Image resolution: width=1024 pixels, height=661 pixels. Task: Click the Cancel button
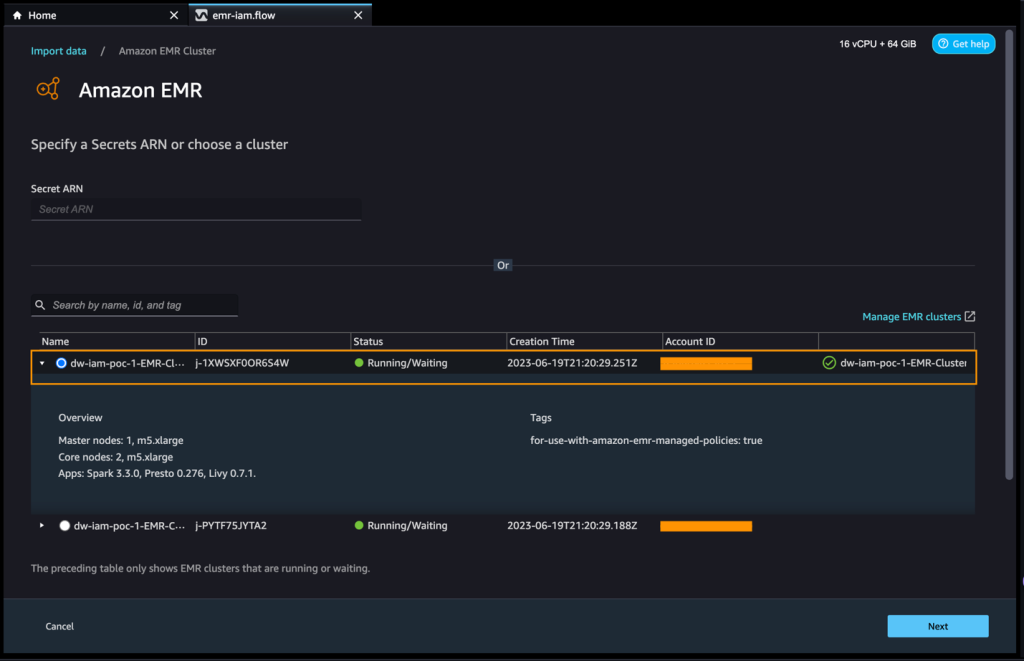[x=59, y=626]
